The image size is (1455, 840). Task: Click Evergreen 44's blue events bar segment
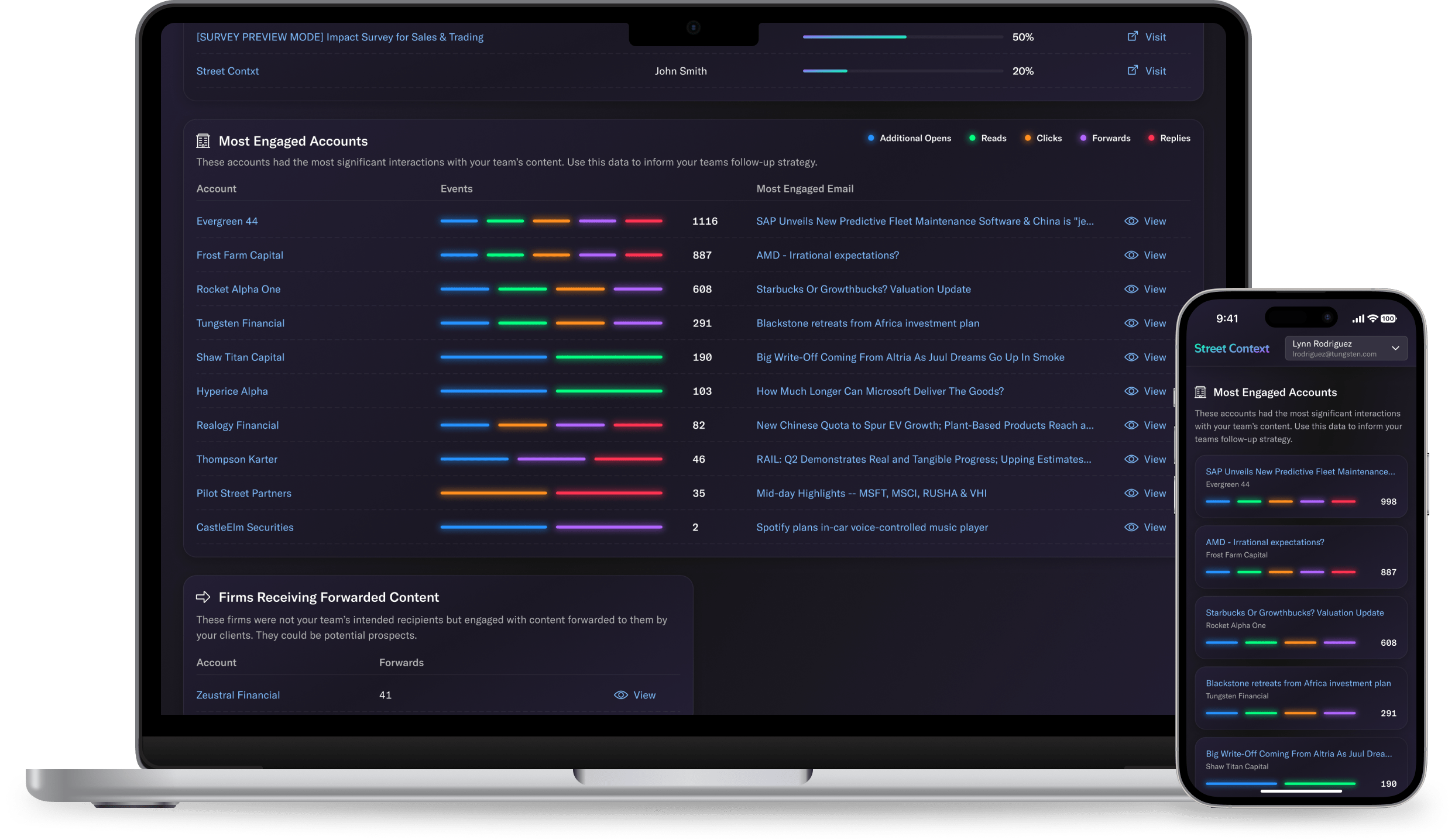tap(459, 221)
